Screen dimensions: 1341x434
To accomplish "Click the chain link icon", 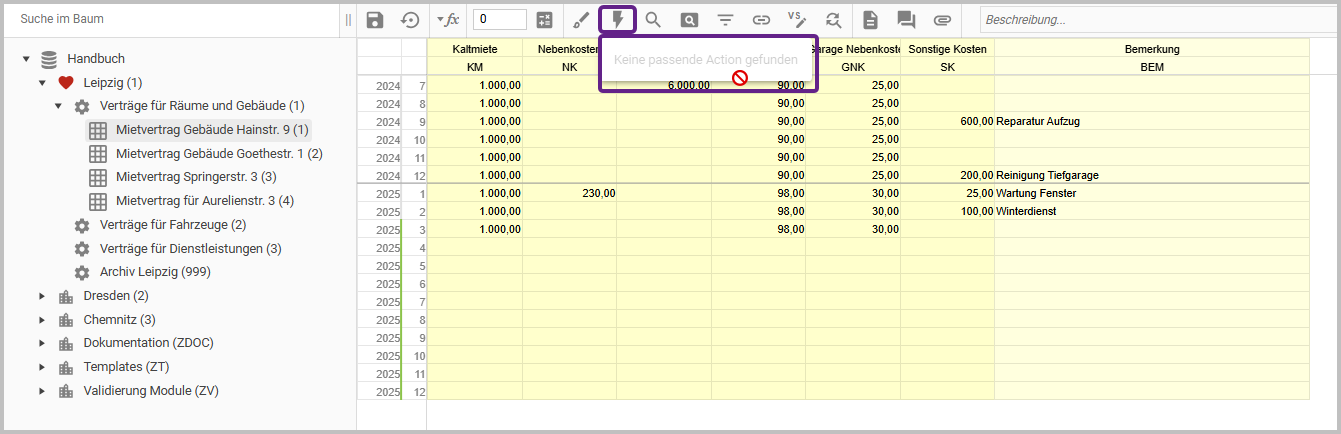I will pos(761,20).
